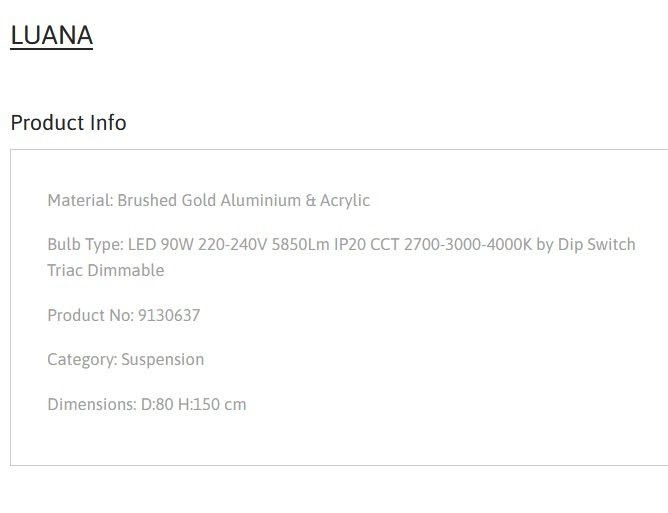Click the H:150 cm height value
Image resolution: width=668 pixels, height=513 pixels.
click(212, 404)
